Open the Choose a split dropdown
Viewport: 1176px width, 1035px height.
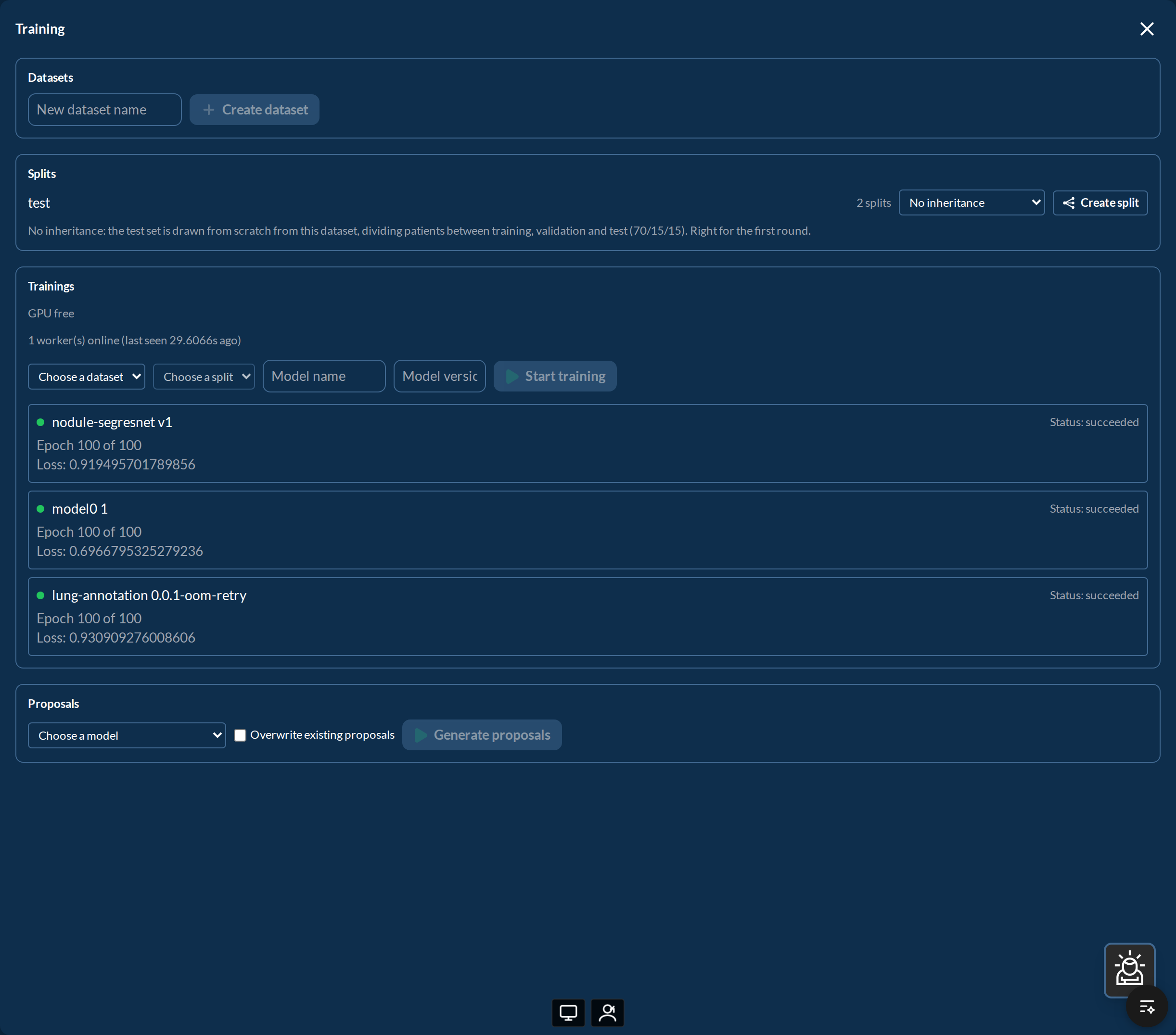[204, 377]
